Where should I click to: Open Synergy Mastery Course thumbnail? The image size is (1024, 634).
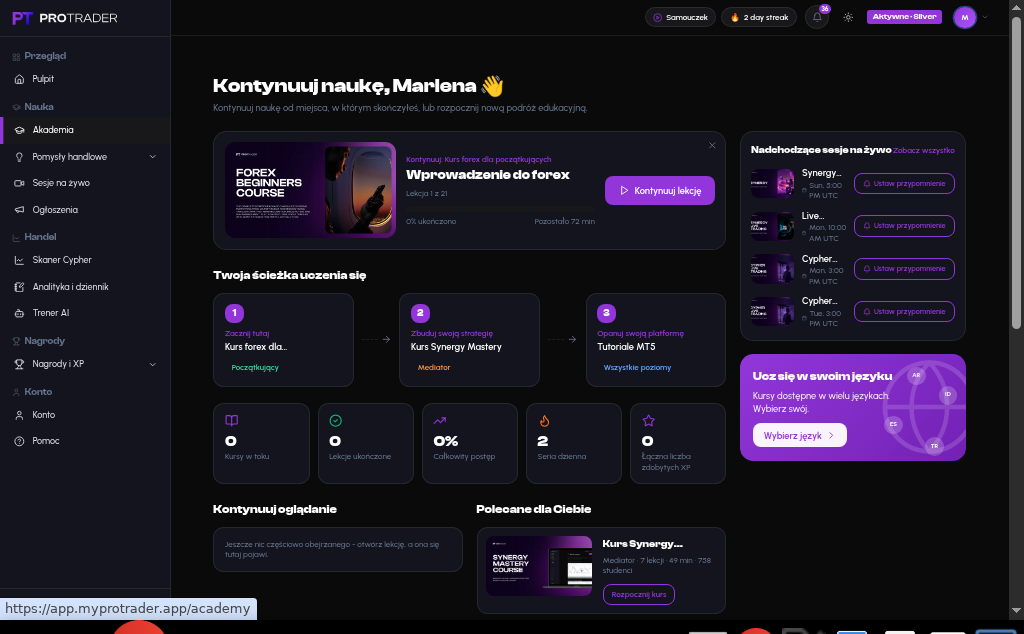point(539,566)
